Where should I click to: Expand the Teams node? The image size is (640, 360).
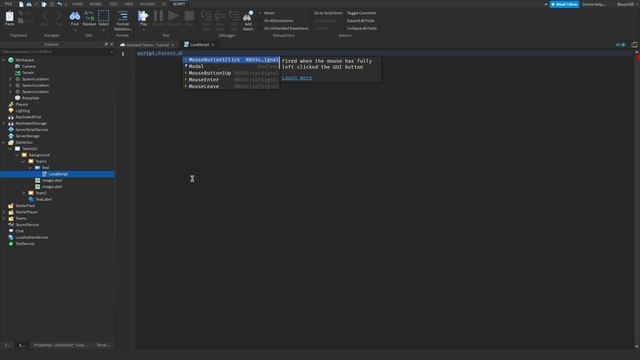click(4, 218)
